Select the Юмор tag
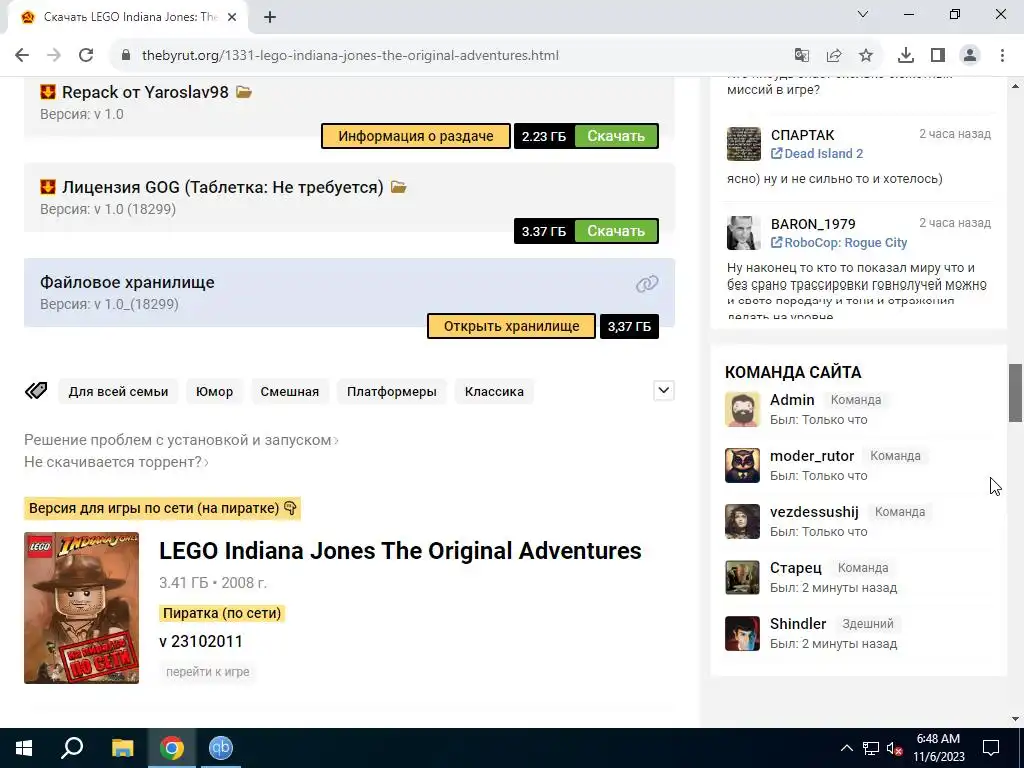The image size is (1024, 768). coord(214,392)
